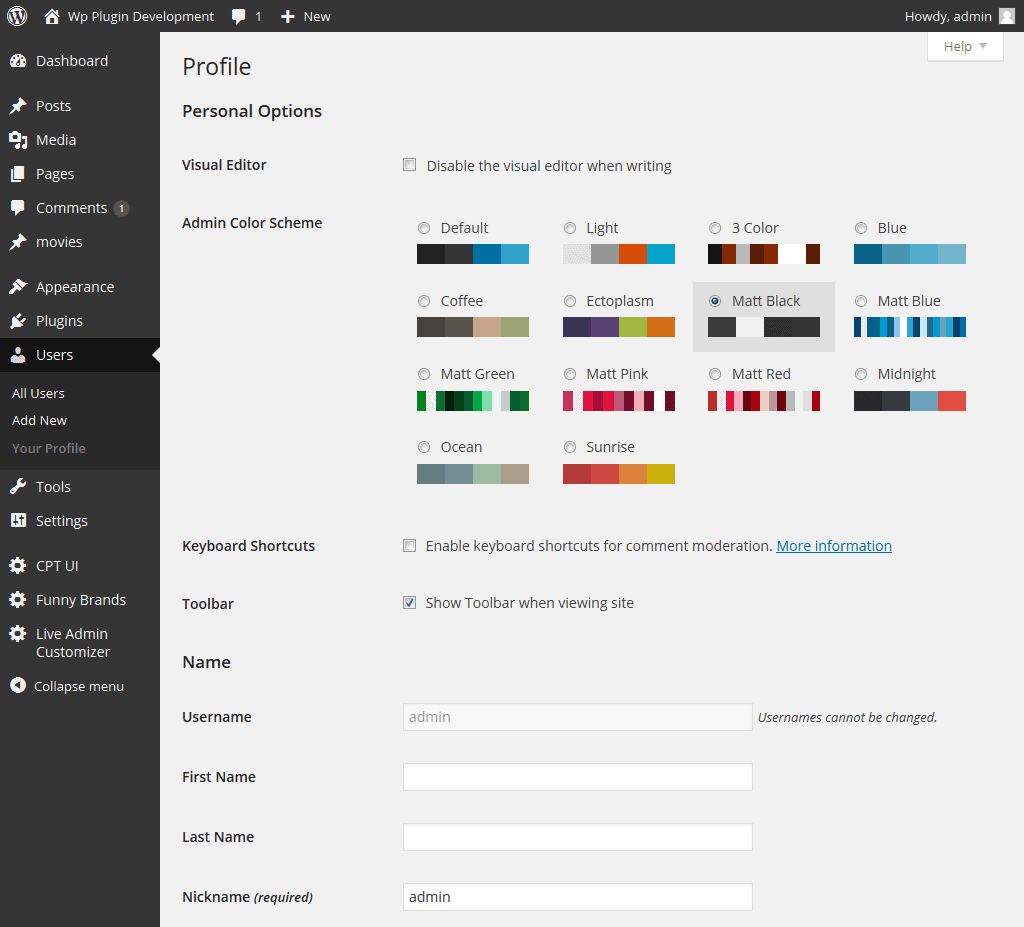Click the Appearance paintbrush icon

coord(18,287)
